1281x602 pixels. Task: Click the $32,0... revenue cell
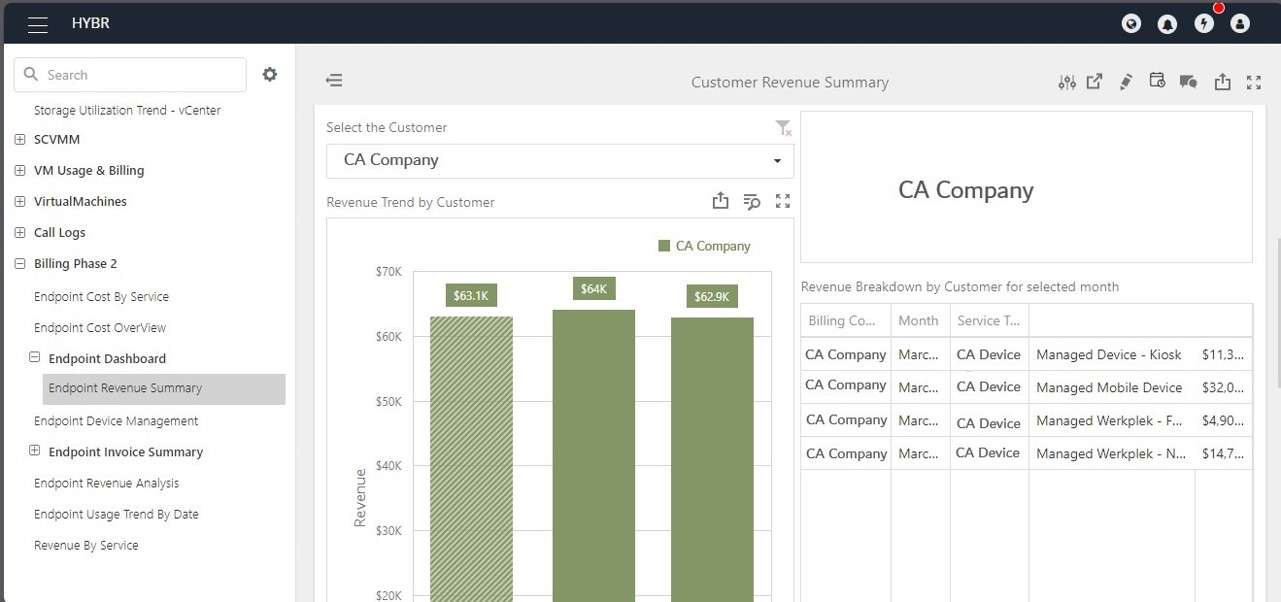point(1223,388)
